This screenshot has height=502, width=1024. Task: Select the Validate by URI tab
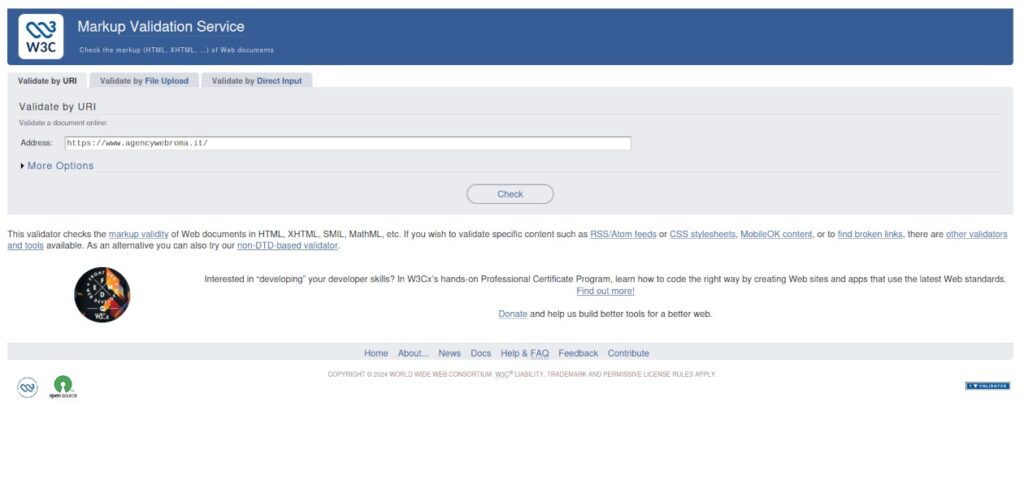47,81
